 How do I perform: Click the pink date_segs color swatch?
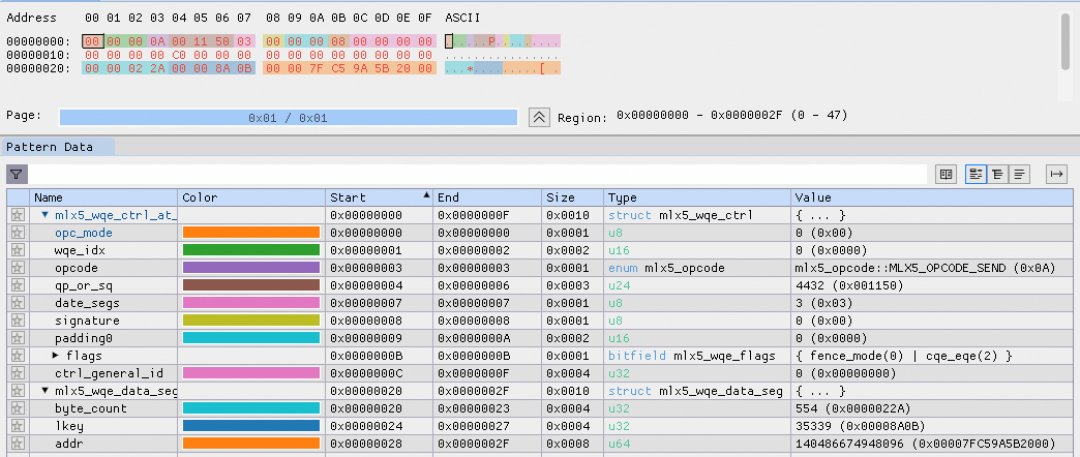251,303
